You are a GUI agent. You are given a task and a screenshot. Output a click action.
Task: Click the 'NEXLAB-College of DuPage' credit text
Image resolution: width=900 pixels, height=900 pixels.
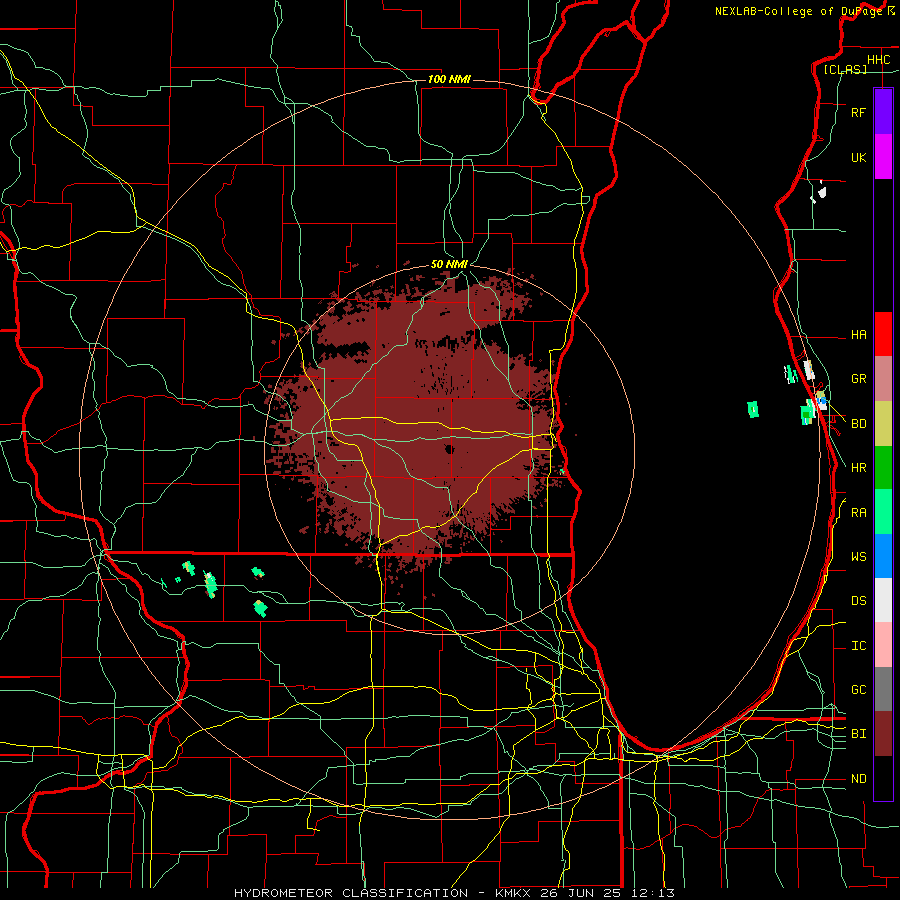[x=798, y=11]
